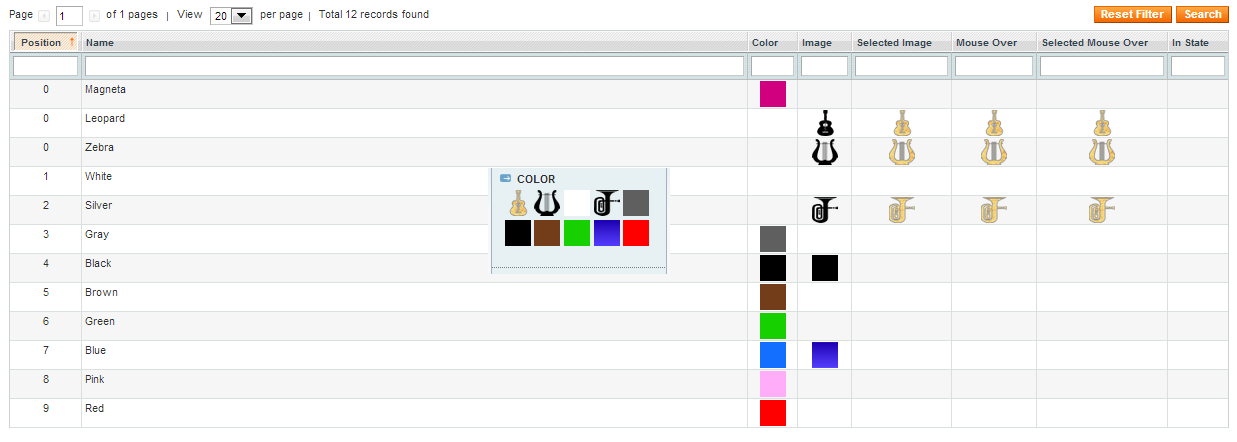Click Zebra's Selected Mouse Over lyre icon
Viewport: 1237px width, 442px height.
tap(1101, 152)
